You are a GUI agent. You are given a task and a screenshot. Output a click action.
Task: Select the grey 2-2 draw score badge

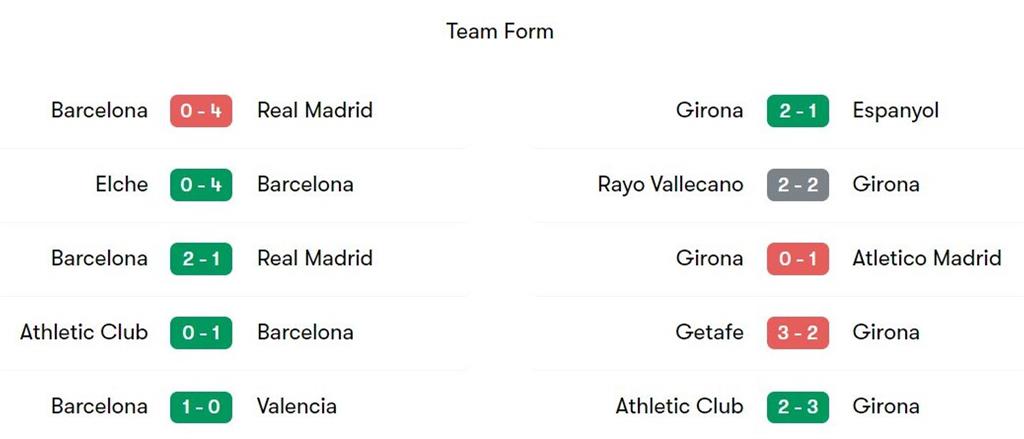(x=797, y=185)
